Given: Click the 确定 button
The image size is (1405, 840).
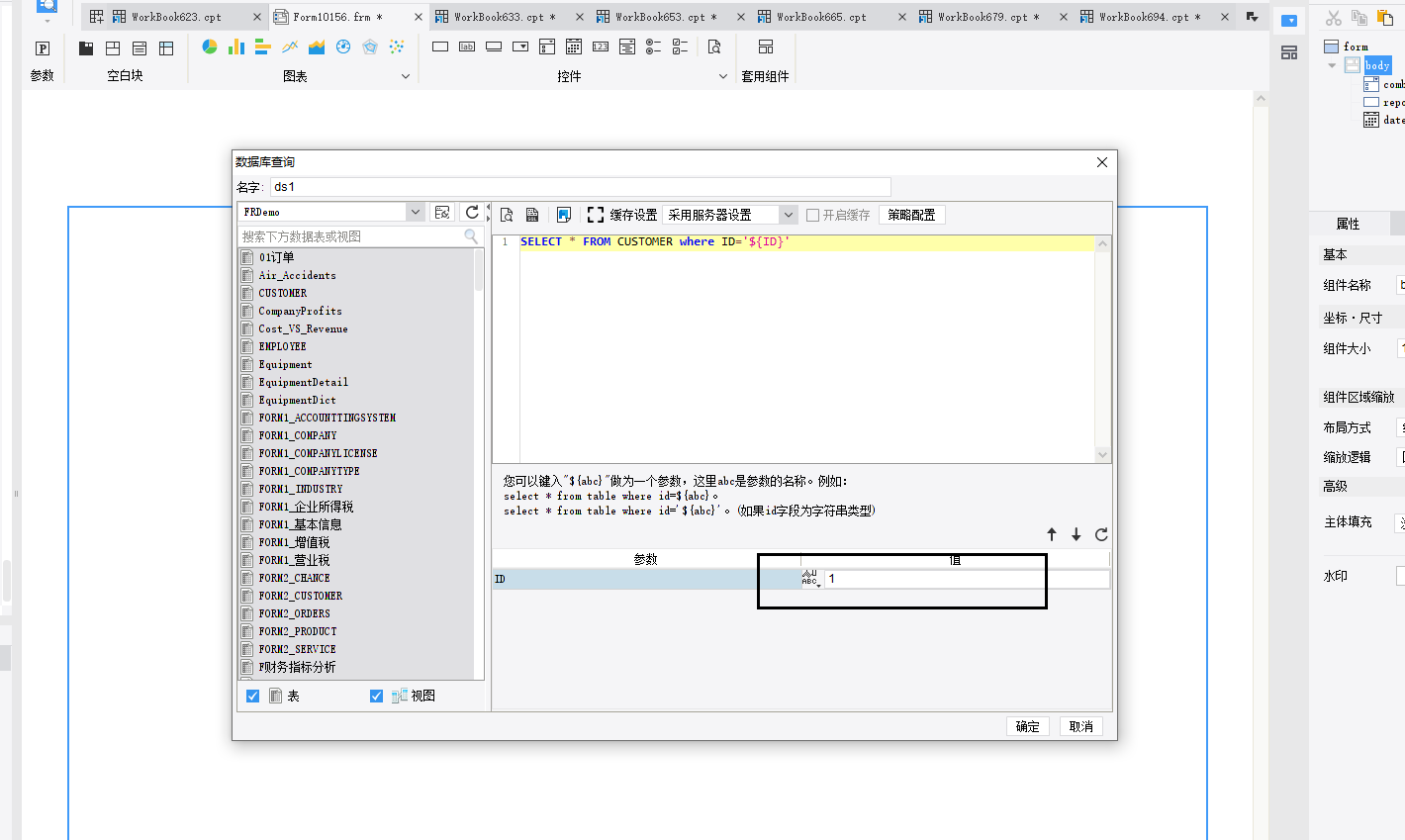Looking at the screenshot, I should (x=1028, y=726).
